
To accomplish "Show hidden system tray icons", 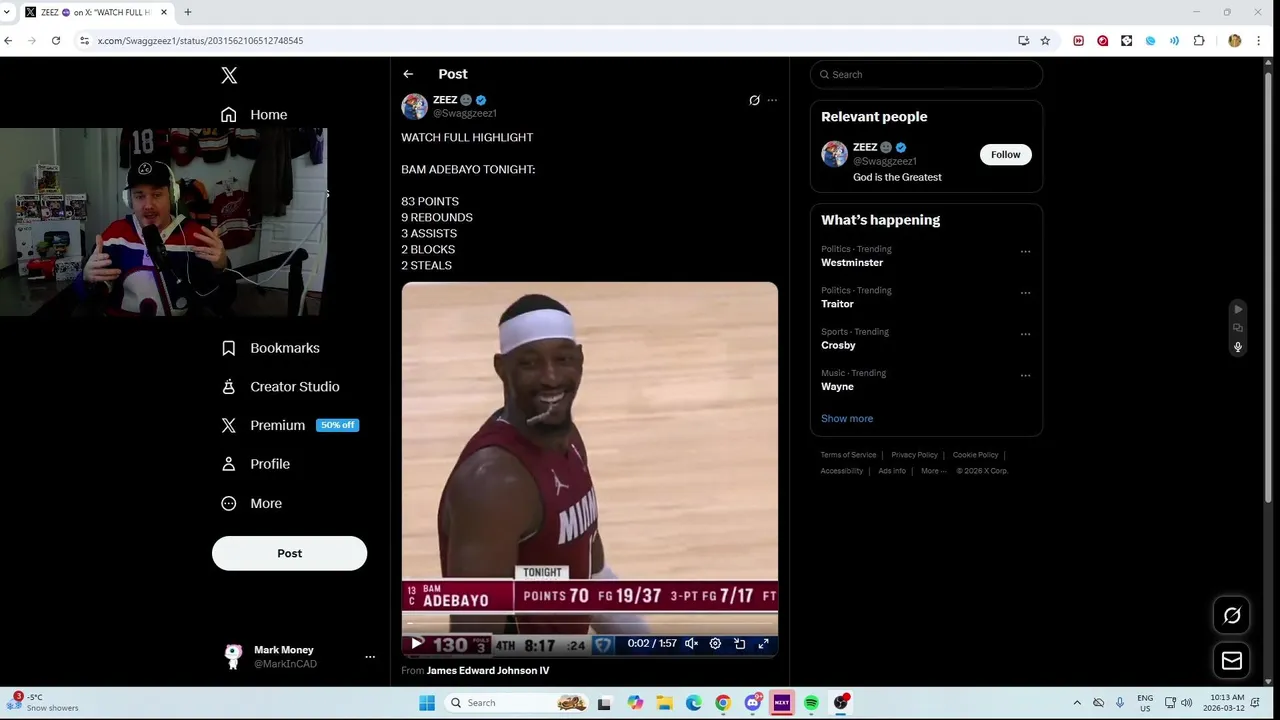I will tap(1077, 703).
